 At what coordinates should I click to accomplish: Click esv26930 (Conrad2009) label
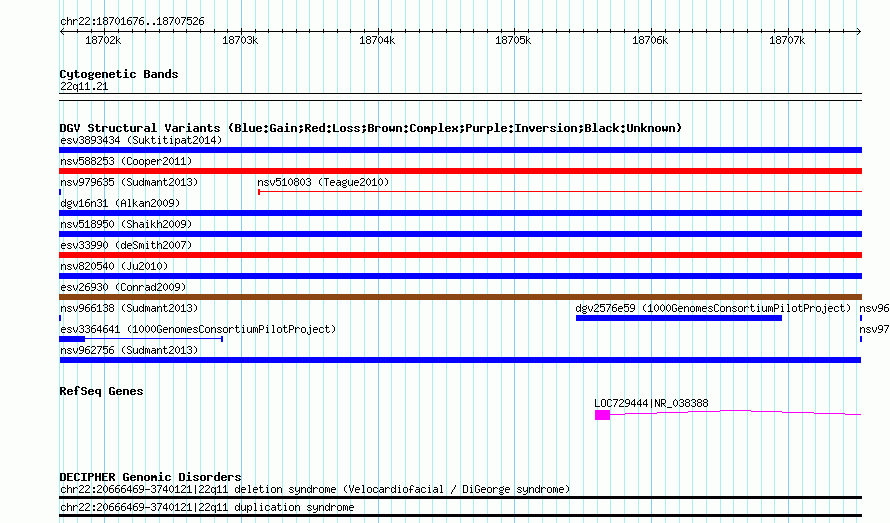click(123, 287)
